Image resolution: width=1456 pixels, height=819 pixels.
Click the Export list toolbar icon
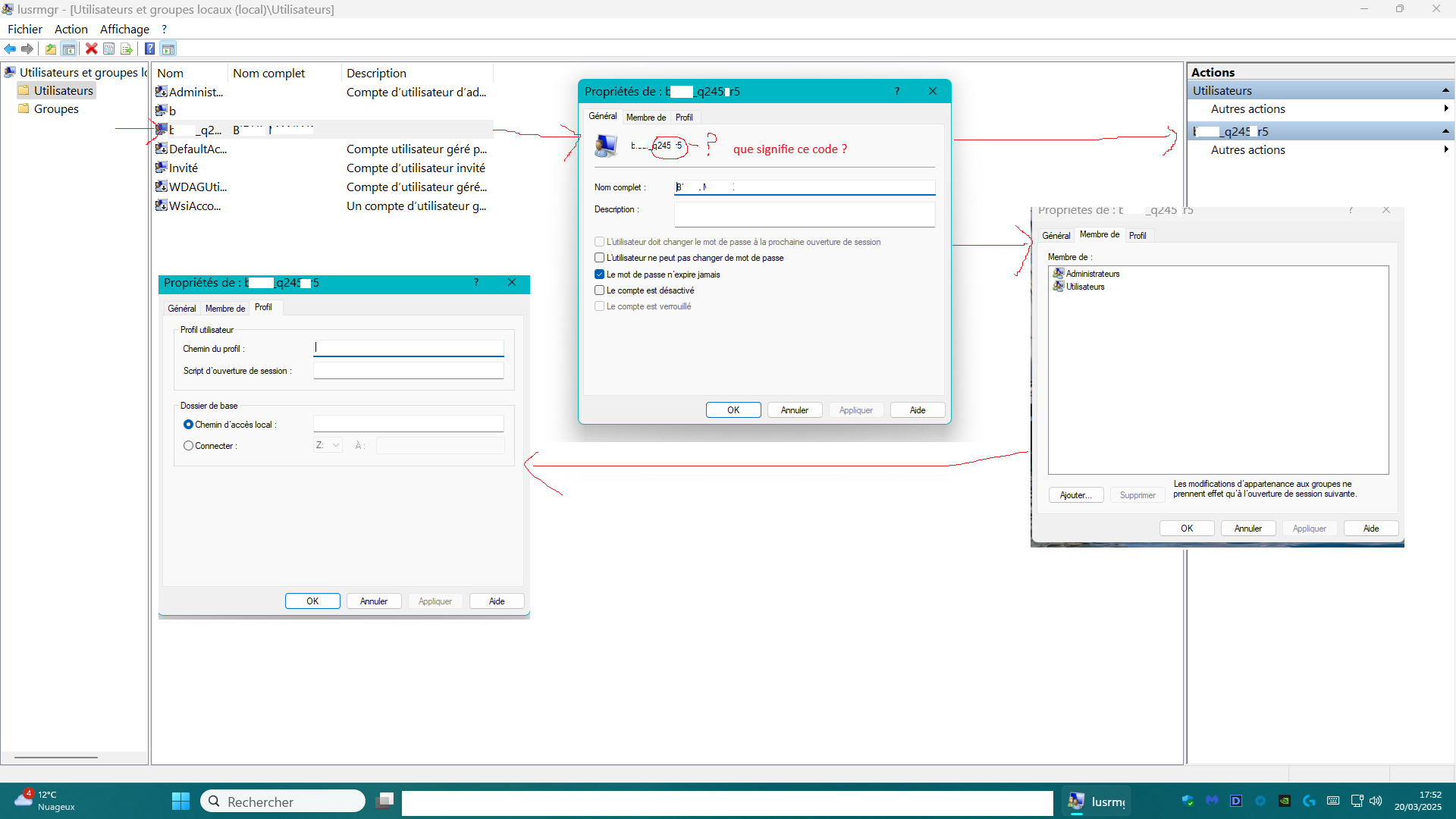(126, 49)
